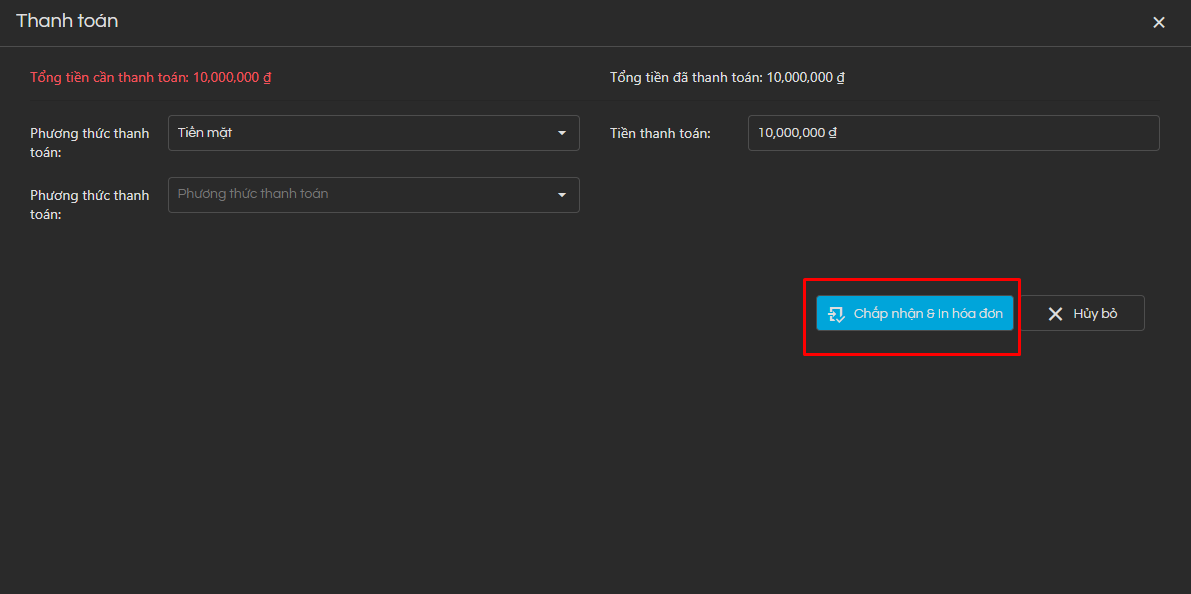Select a payment method from the second dropdown
The image size is (1191, 594).
[373, 195]
